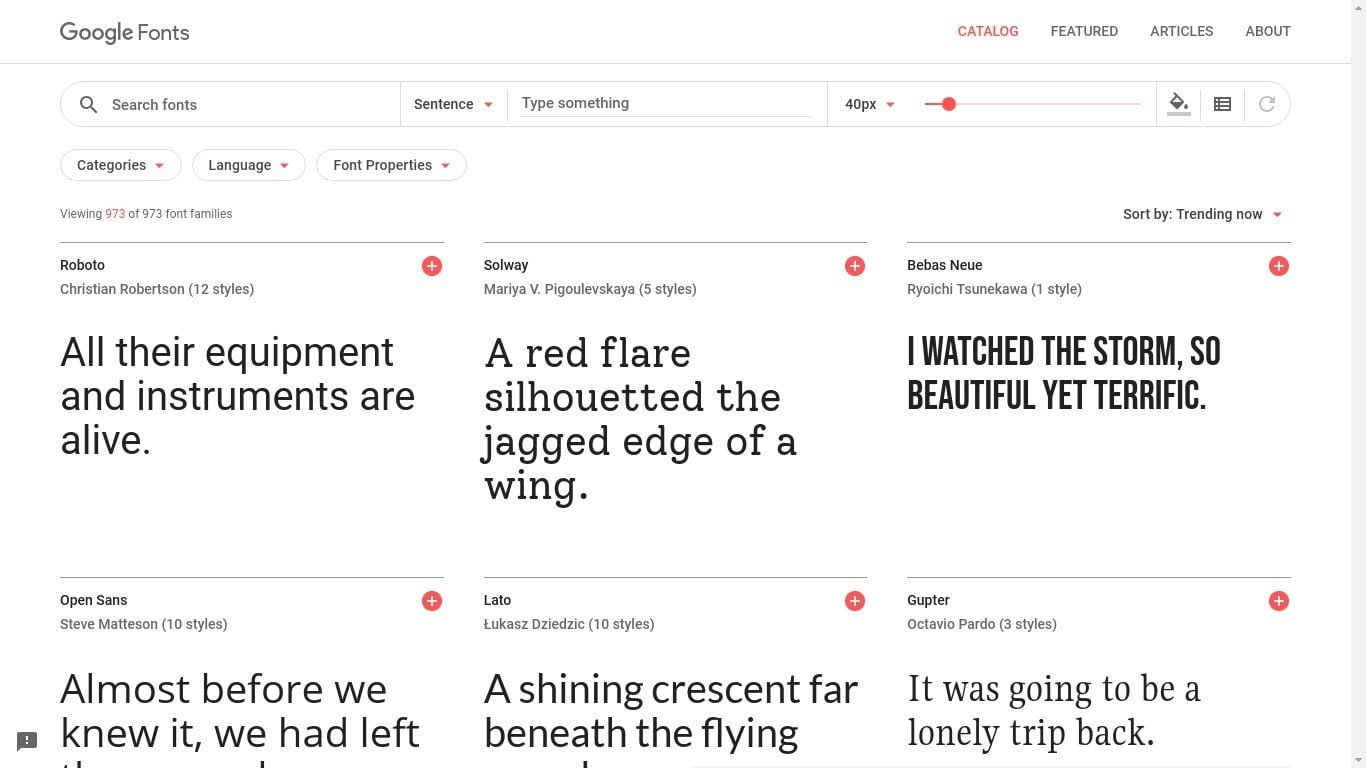Navigate to the ABOUT page
1366x768 pixels.
tap(1268, 31)
